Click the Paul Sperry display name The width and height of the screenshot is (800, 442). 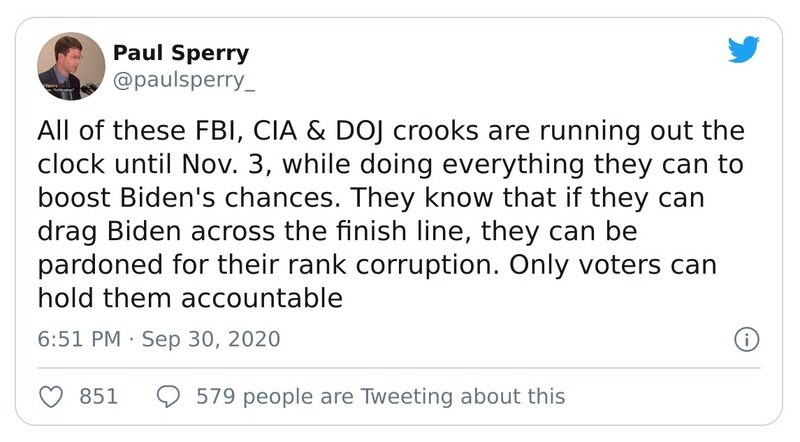tap(181, 53)
